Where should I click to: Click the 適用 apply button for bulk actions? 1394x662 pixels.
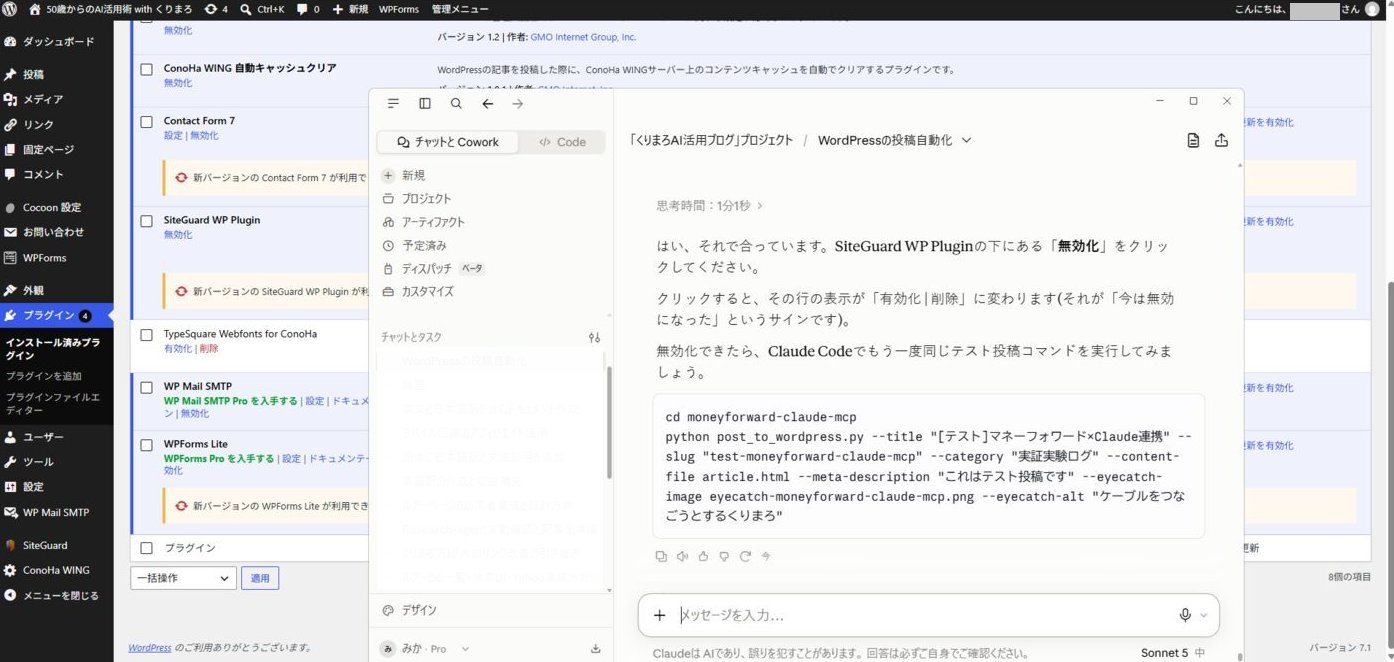point(260,578)
